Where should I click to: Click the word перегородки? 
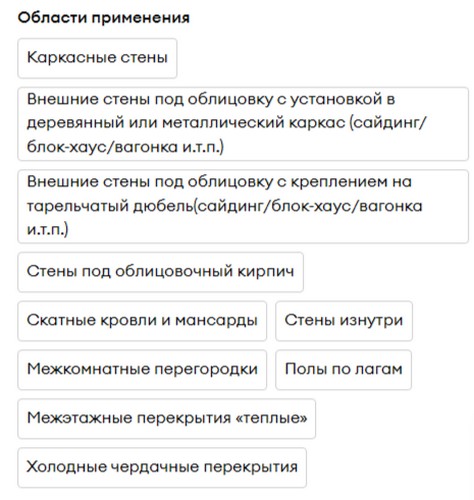click(x=206, y=370)
